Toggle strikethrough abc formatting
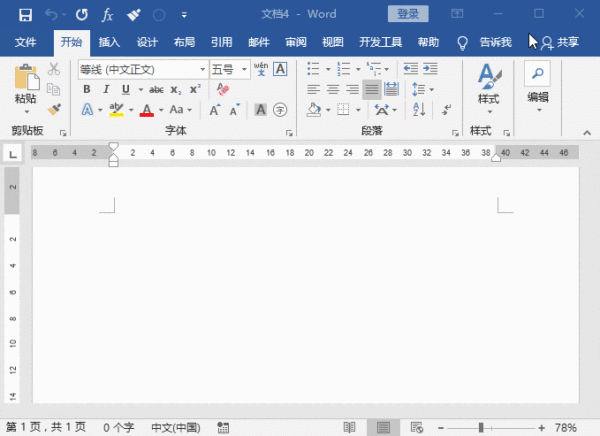The image size is (600, 436). 156,90
